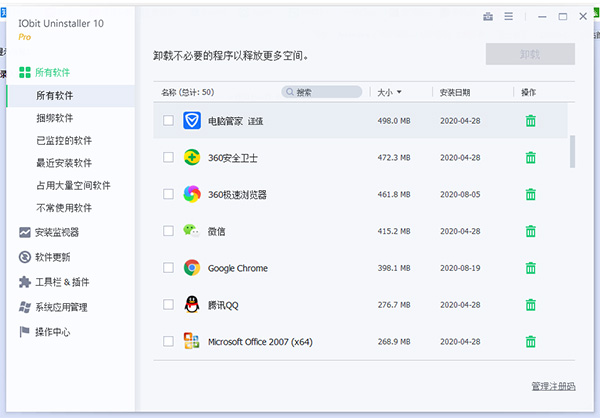Click the 安装监视器 chart icon

point(25,232)
